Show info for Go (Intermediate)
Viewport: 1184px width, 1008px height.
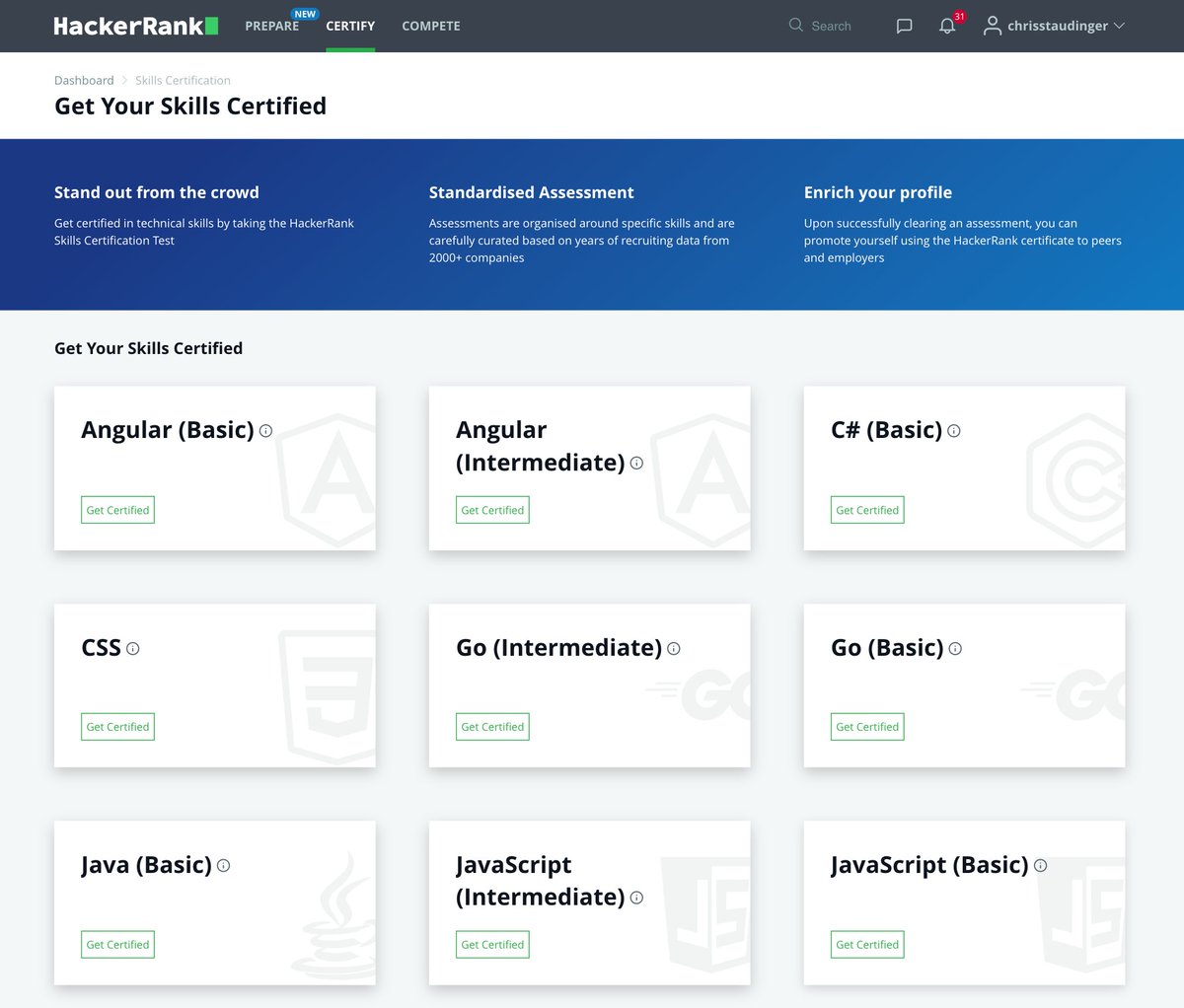click(x=674, y=649)
